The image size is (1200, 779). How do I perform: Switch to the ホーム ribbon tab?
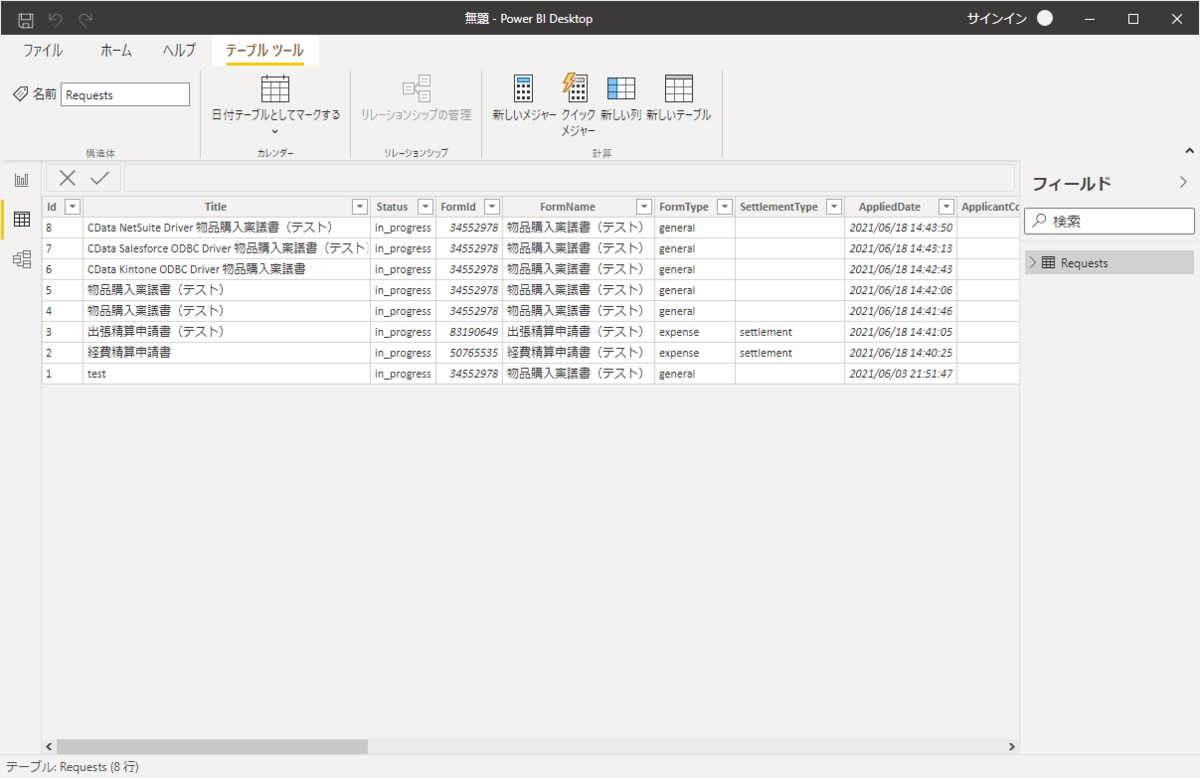[x=116, y=51]
